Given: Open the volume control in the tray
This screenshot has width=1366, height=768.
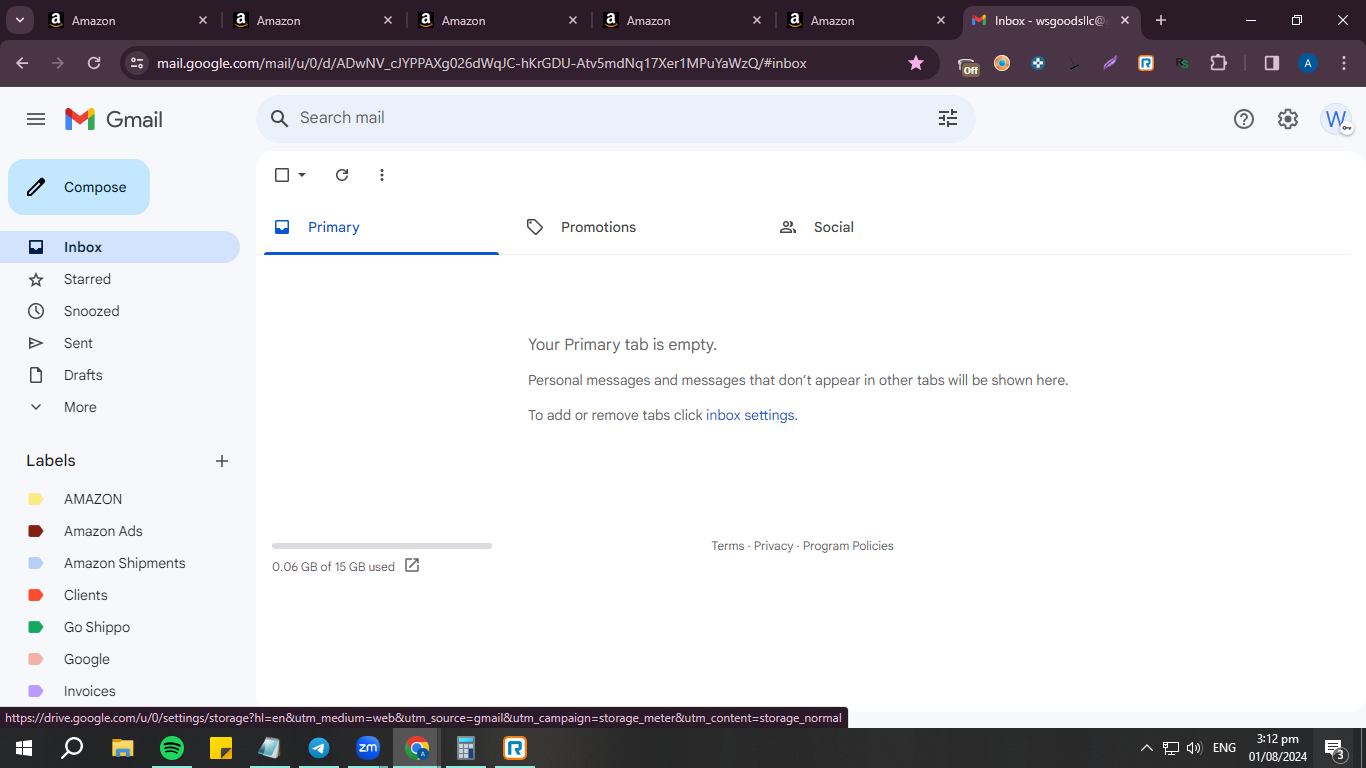Looking at the screenshot, I should (x=1194, y=748).
